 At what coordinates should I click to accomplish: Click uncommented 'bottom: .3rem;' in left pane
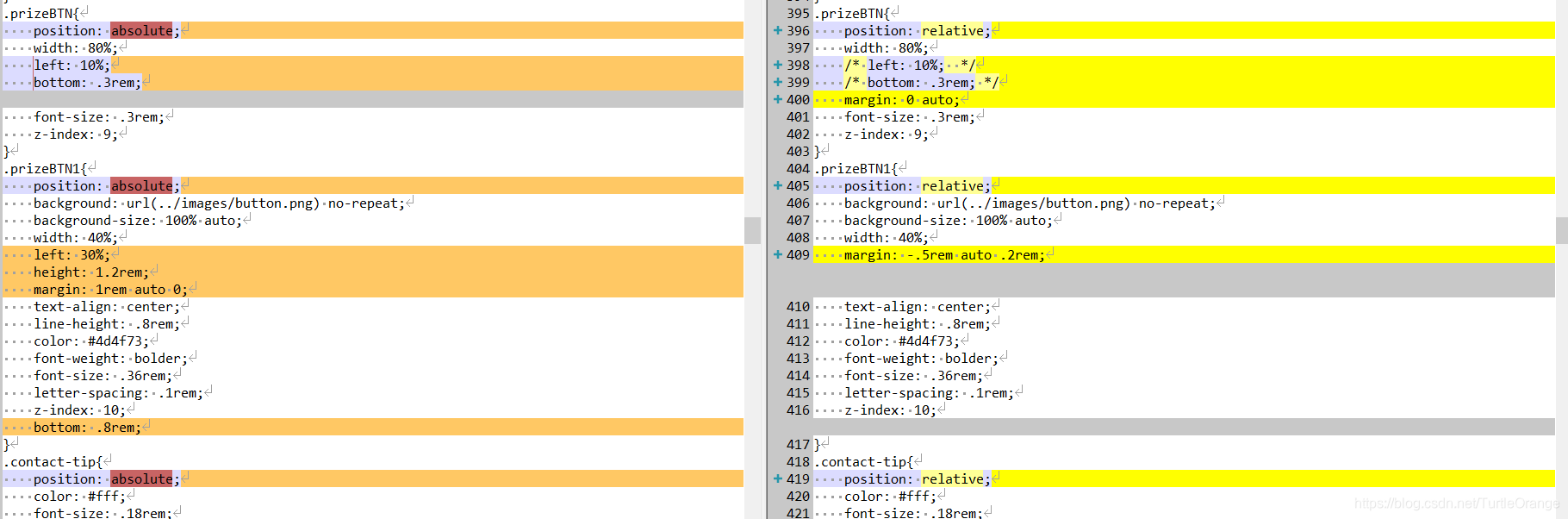(x=87, y=82)
